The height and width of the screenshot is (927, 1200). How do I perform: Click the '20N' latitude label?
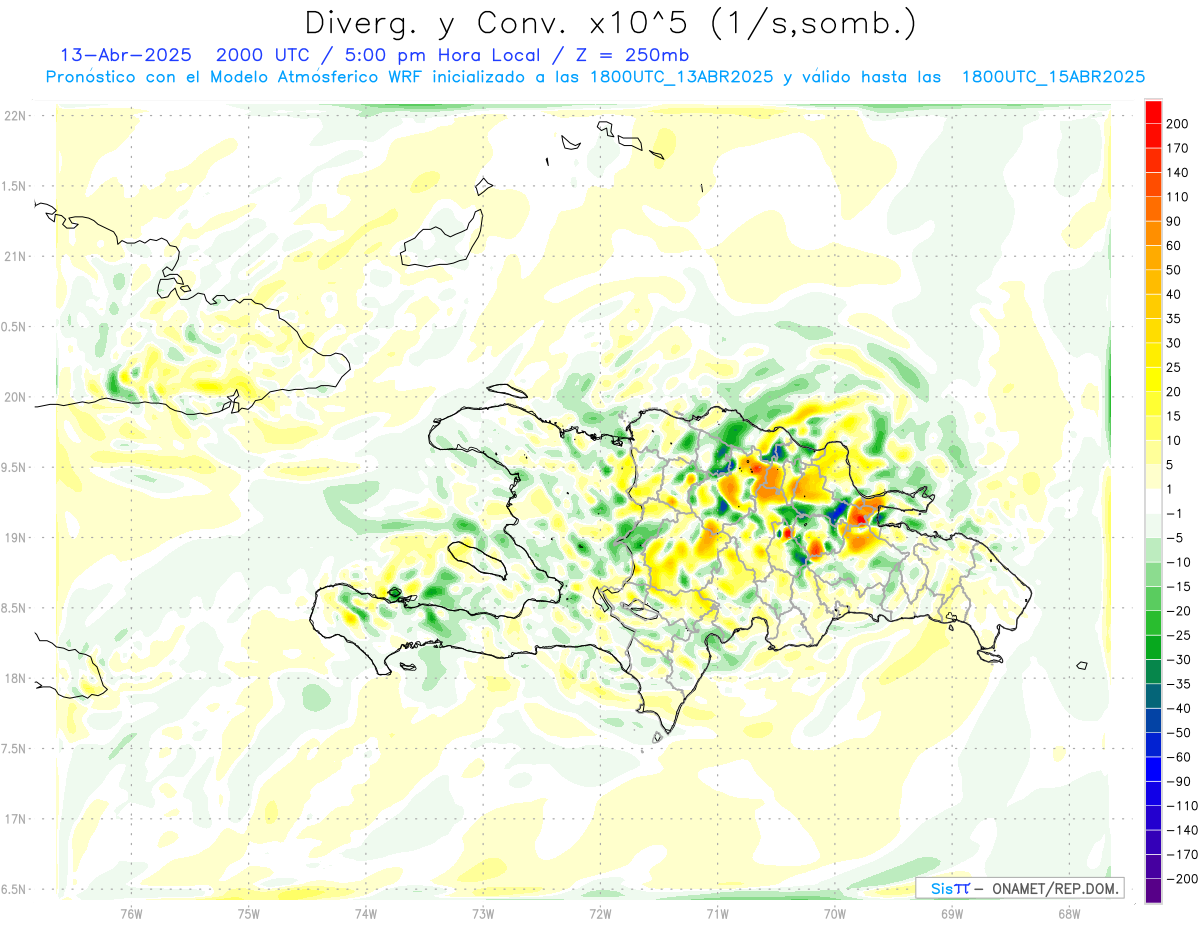pyautogui.click(x=14, y=397)
